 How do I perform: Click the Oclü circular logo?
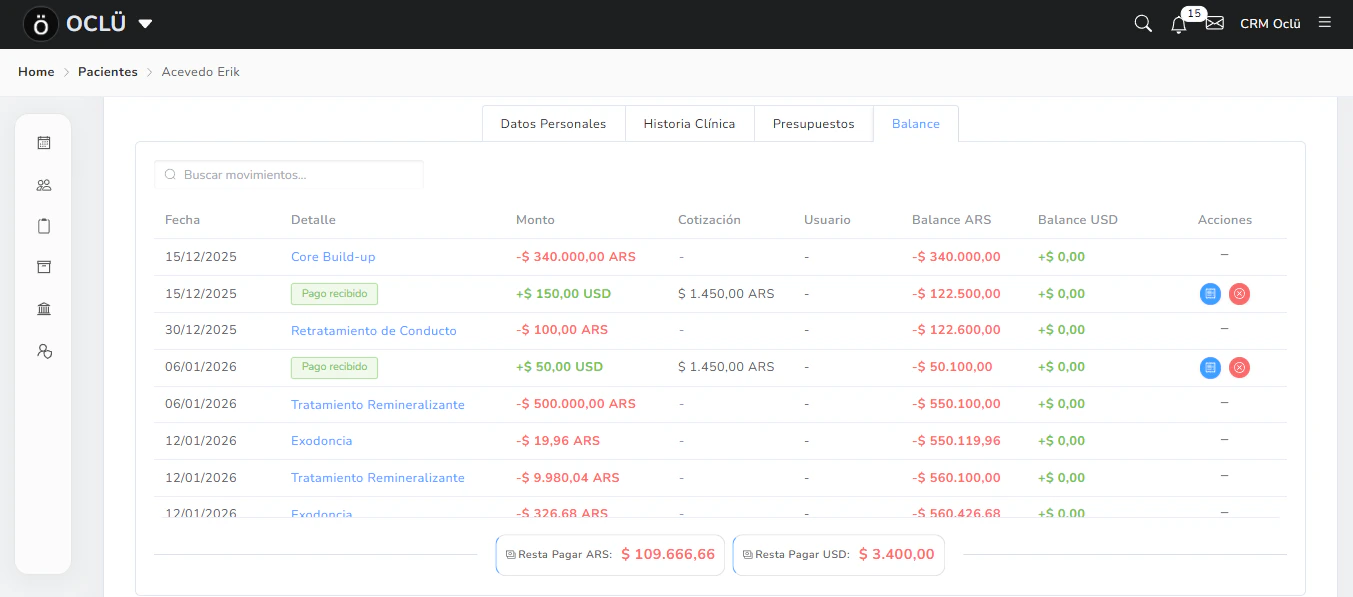point(41,24)
